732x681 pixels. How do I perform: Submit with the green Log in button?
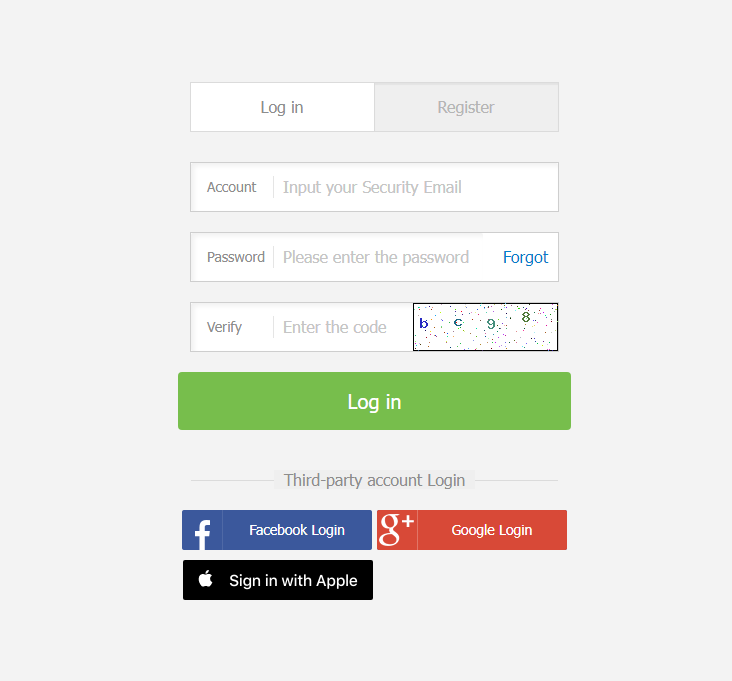coord(374,401)
